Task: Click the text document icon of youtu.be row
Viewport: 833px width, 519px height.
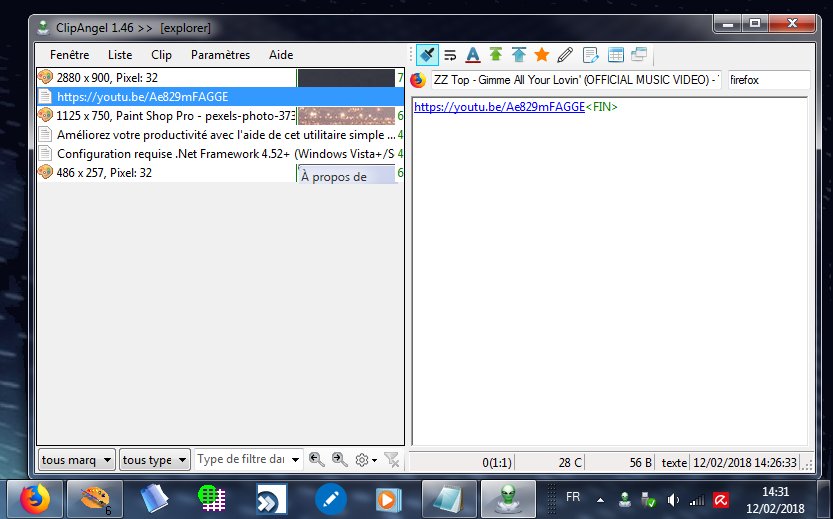Action: (46, 97)
